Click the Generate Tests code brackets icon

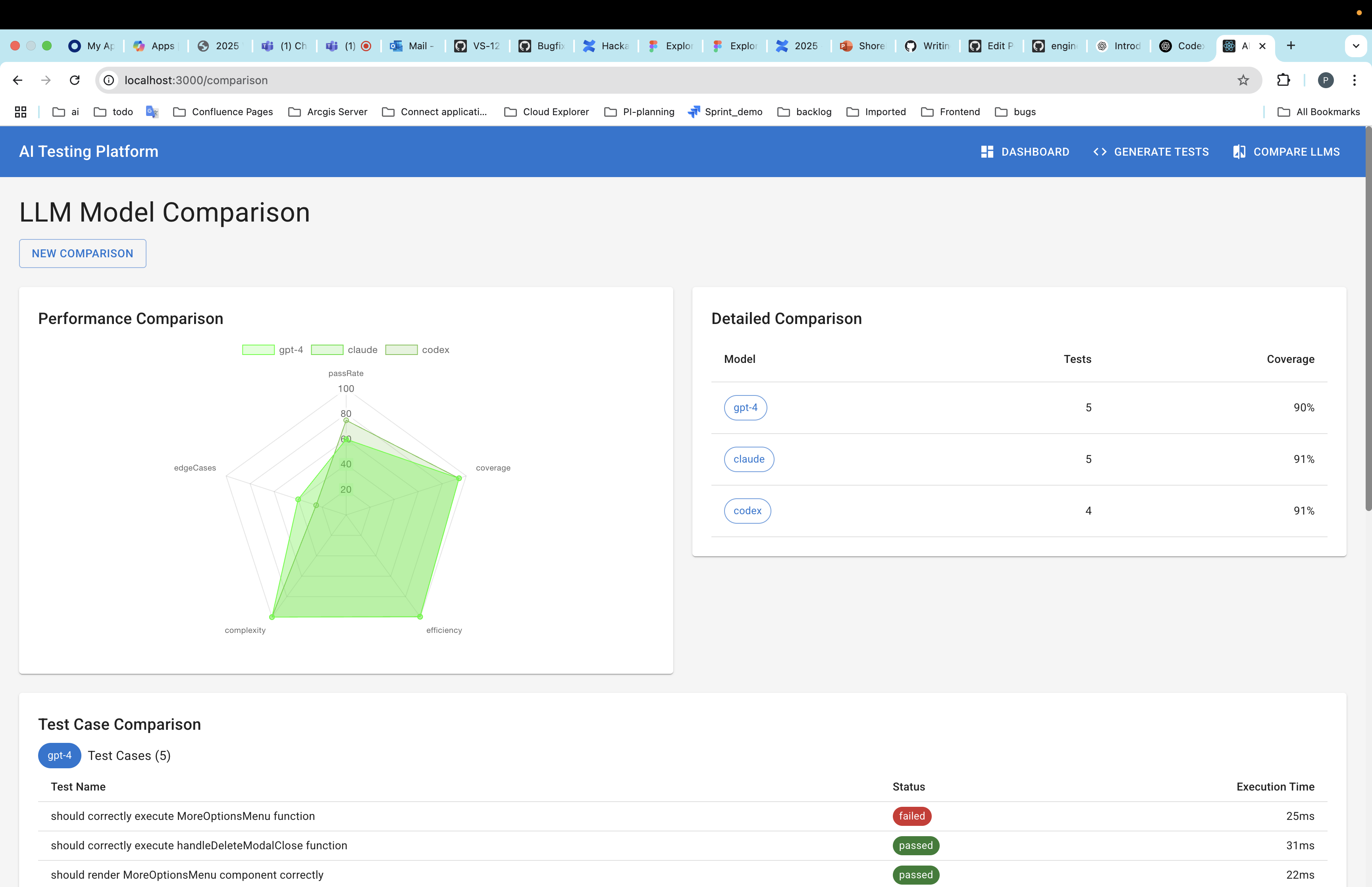[x=1100, y=152]
